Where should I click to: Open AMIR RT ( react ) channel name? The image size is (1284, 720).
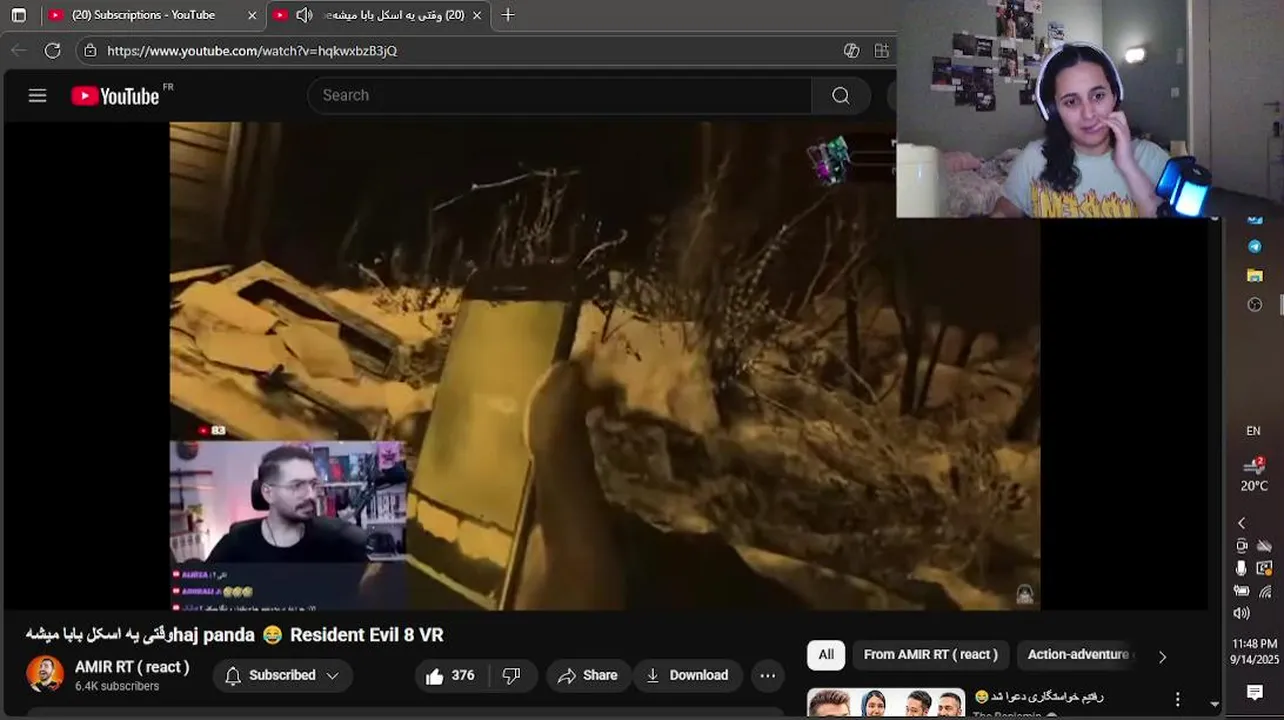[132, 667]
